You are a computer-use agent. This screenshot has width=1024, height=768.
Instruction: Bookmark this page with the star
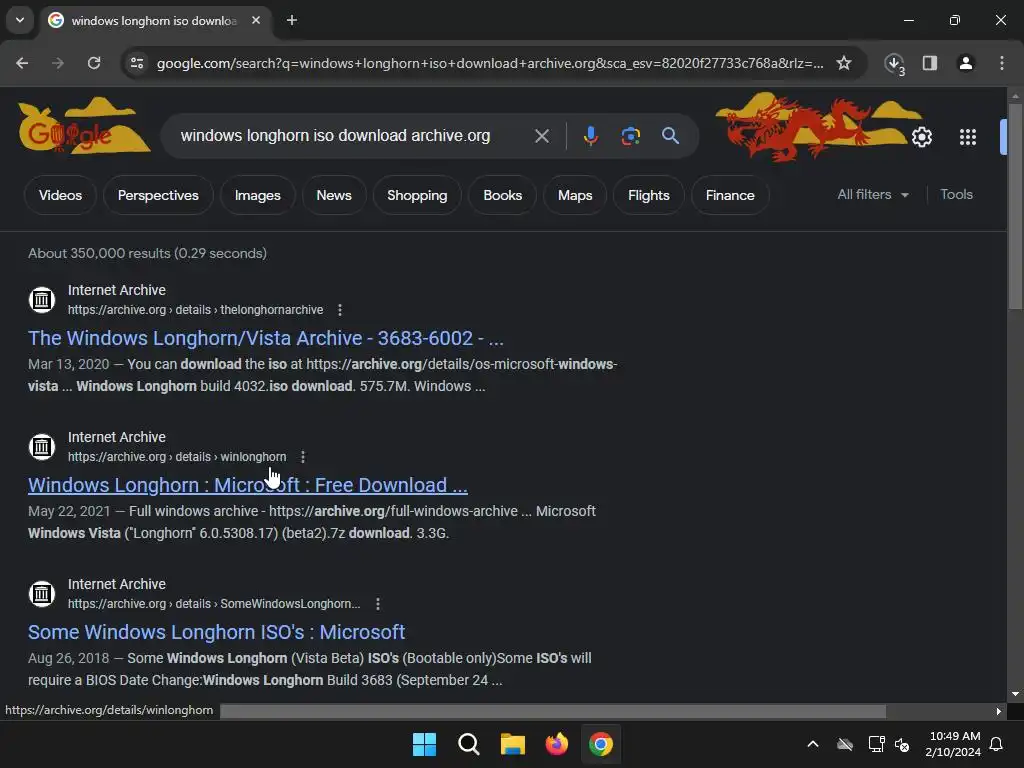[844, 63]
